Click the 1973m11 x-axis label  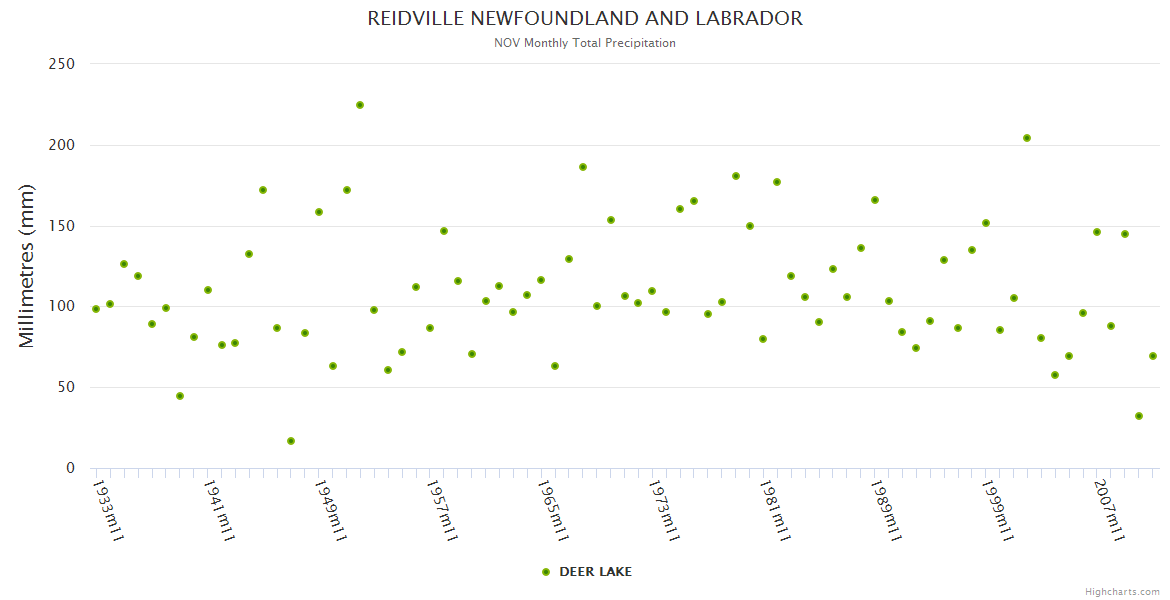click(x=663, y=510)
